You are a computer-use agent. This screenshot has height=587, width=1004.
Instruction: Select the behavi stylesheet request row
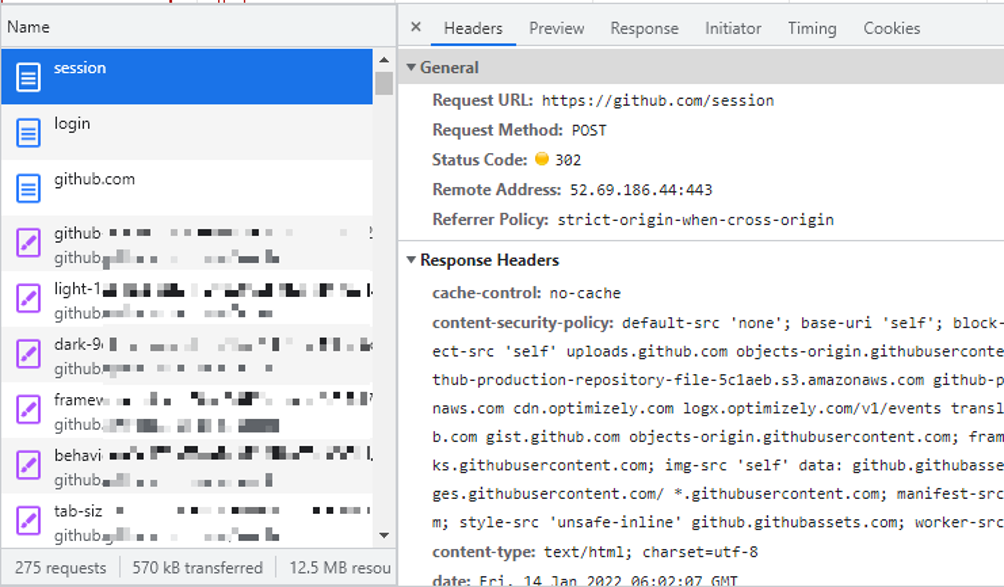tap(187, 466)
